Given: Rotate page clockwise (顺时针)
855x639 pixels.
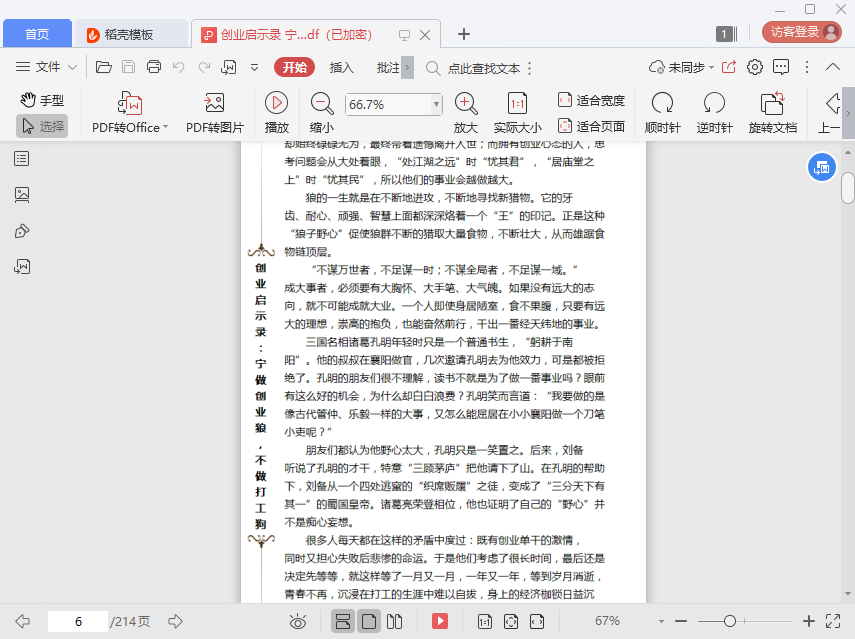Looking at the screenshot, I should click(x=663, y=113).
